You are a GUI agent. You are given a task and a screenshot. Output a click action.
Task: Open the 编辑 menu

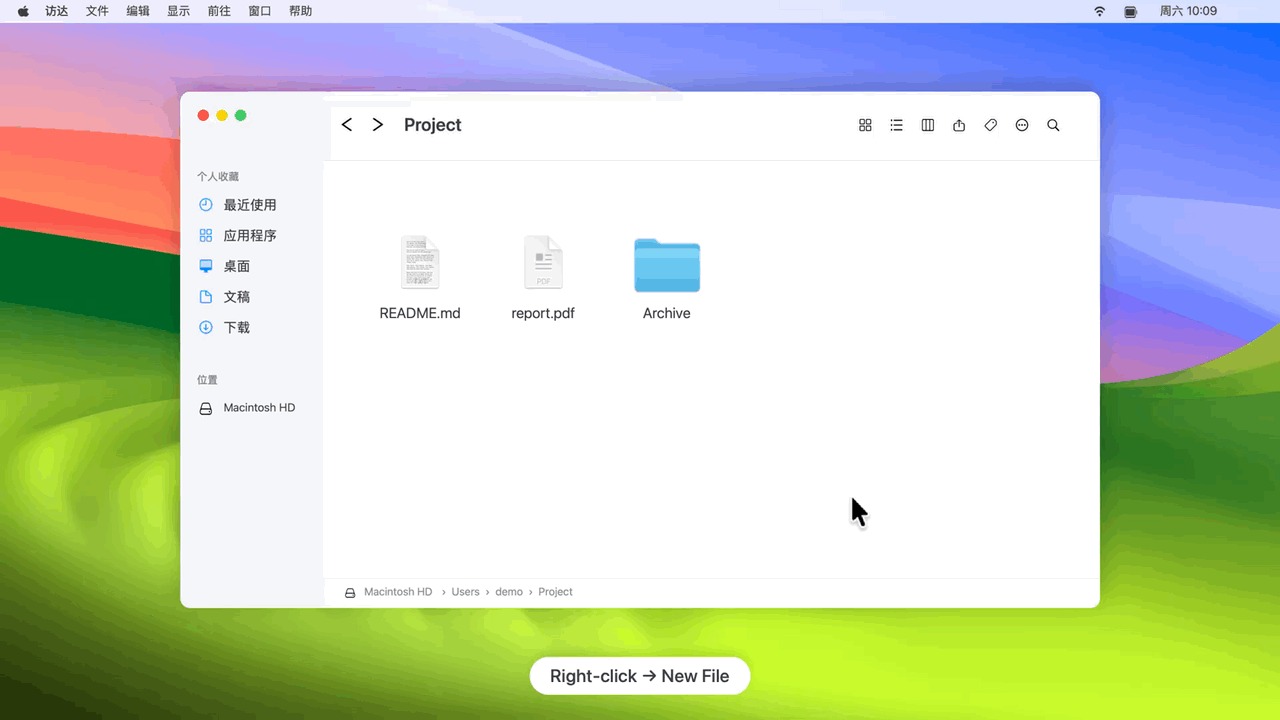click(138, 11)
